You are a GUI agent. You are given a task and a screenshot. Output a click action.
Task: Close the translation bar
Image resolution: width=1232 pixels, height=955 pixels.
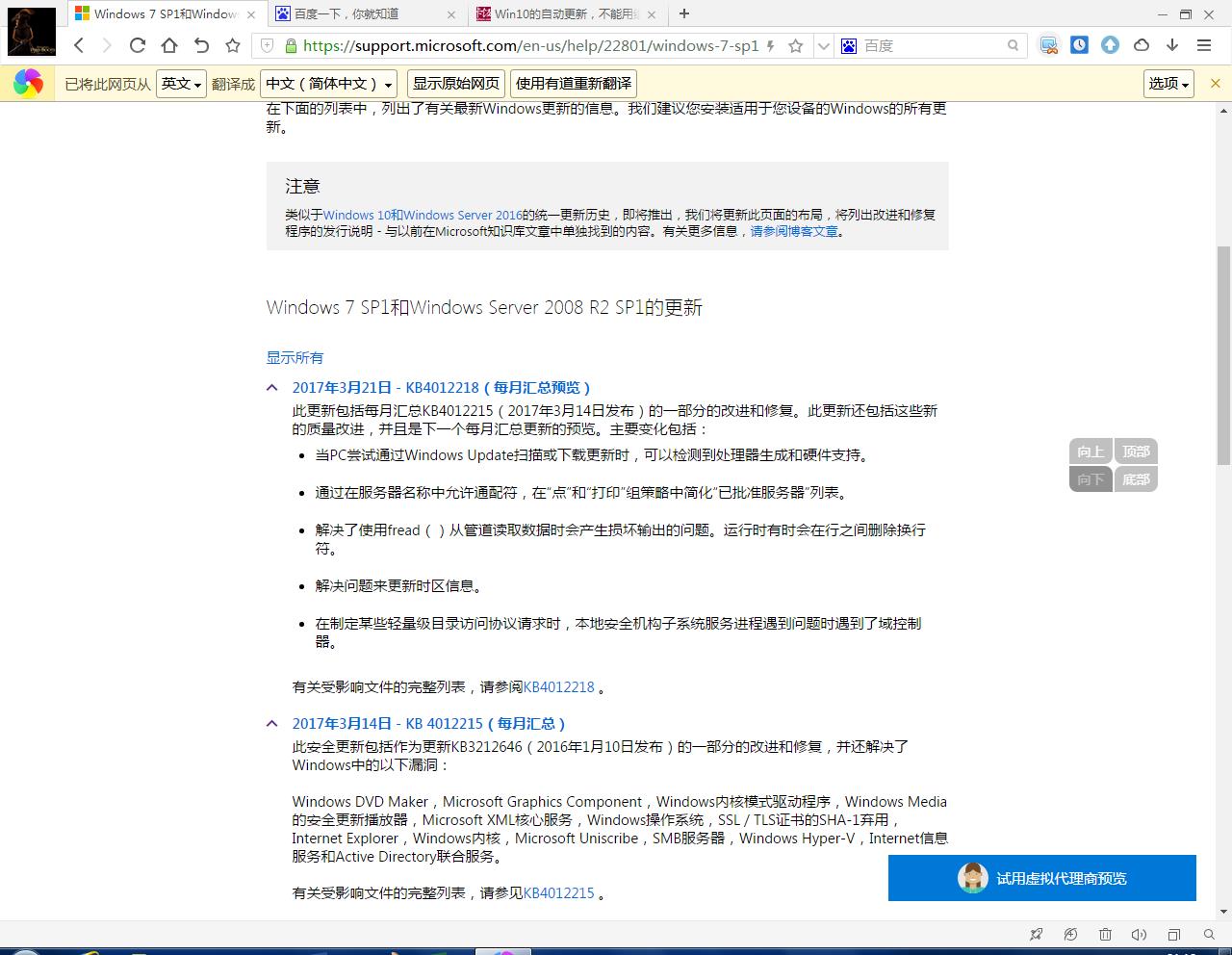pyautogui.click(x=1215, y=84)
